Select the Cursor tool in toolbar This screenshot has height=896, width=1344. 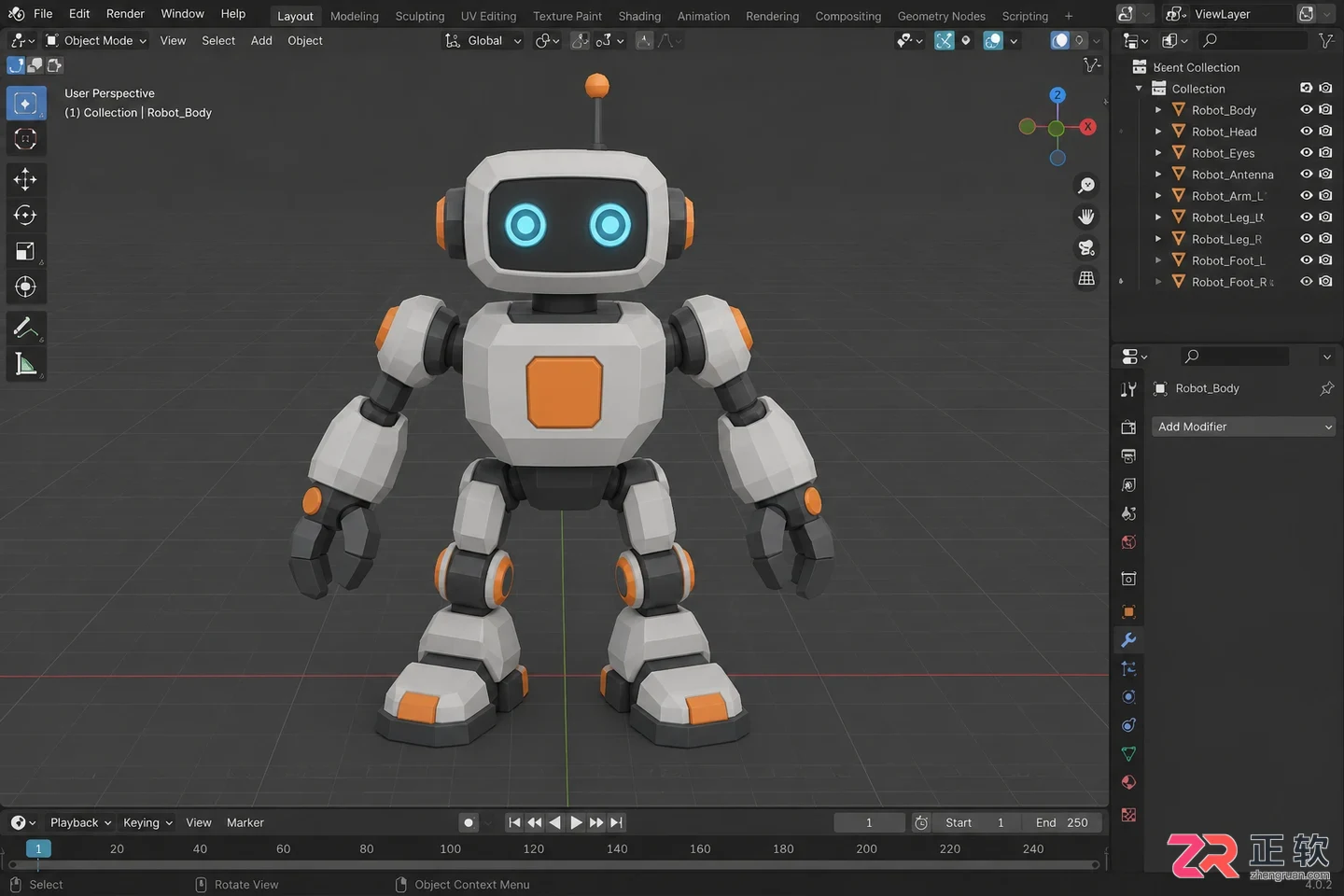click(25, 140)
